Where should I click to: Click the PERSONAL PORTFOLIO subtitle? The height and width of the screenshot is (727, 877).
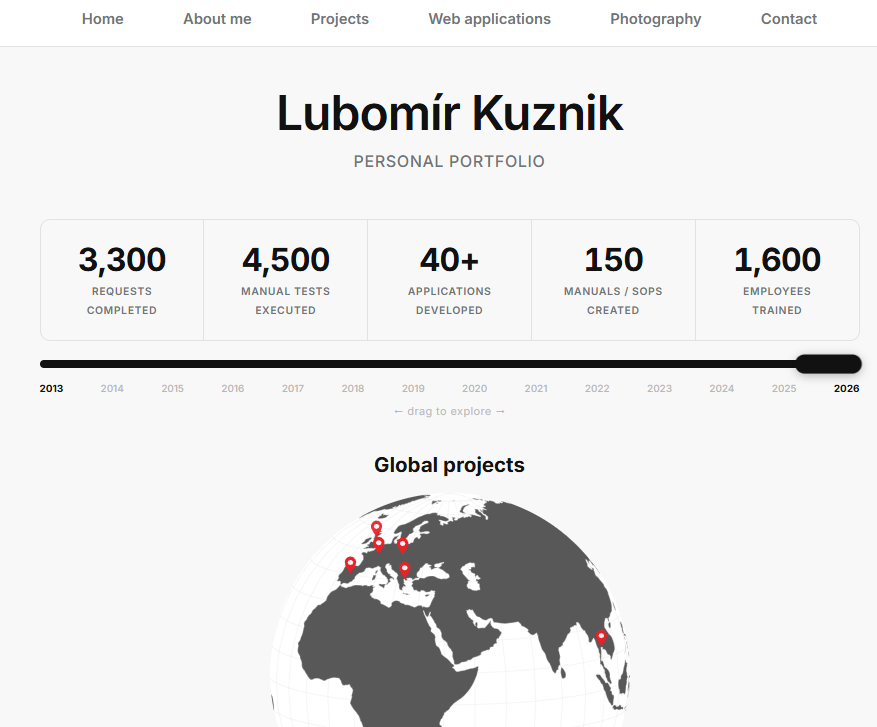(449, 162)
